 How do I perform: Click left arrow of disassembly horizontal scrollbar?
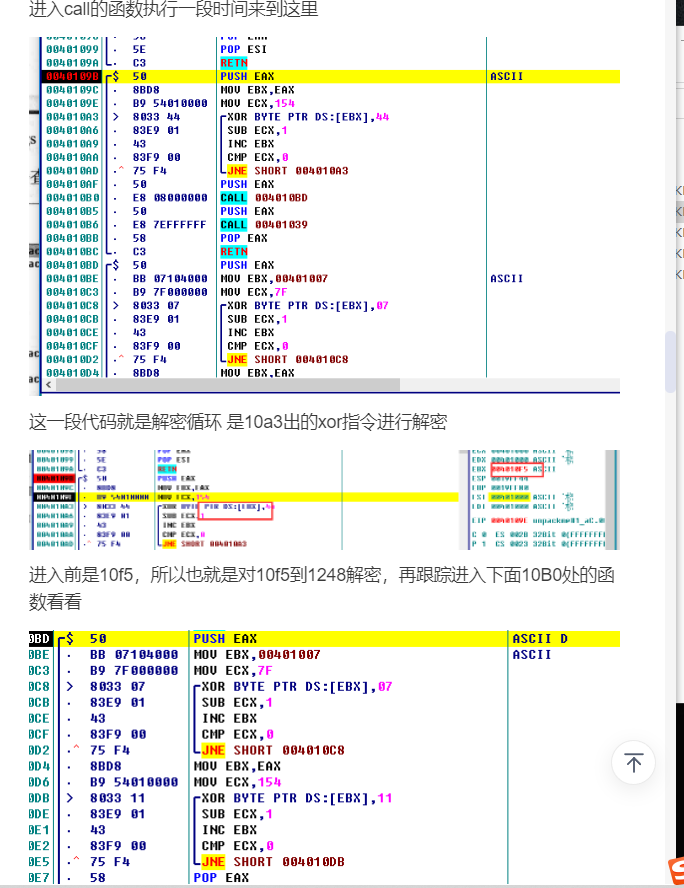pyautogui.click(x=36, y=385)
